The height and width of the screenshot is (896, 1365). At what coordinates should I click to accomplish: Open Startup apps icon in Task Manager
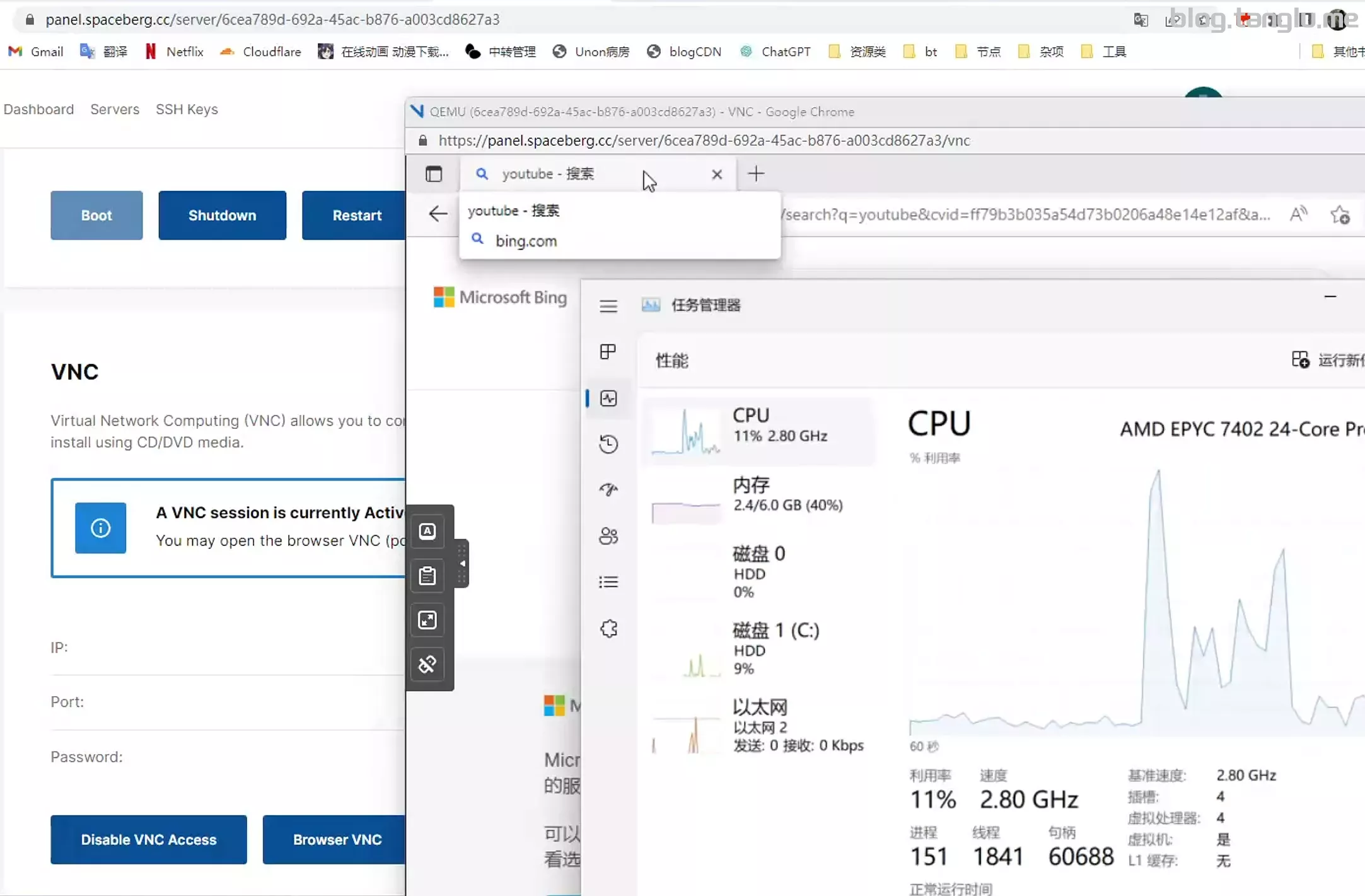608,489
